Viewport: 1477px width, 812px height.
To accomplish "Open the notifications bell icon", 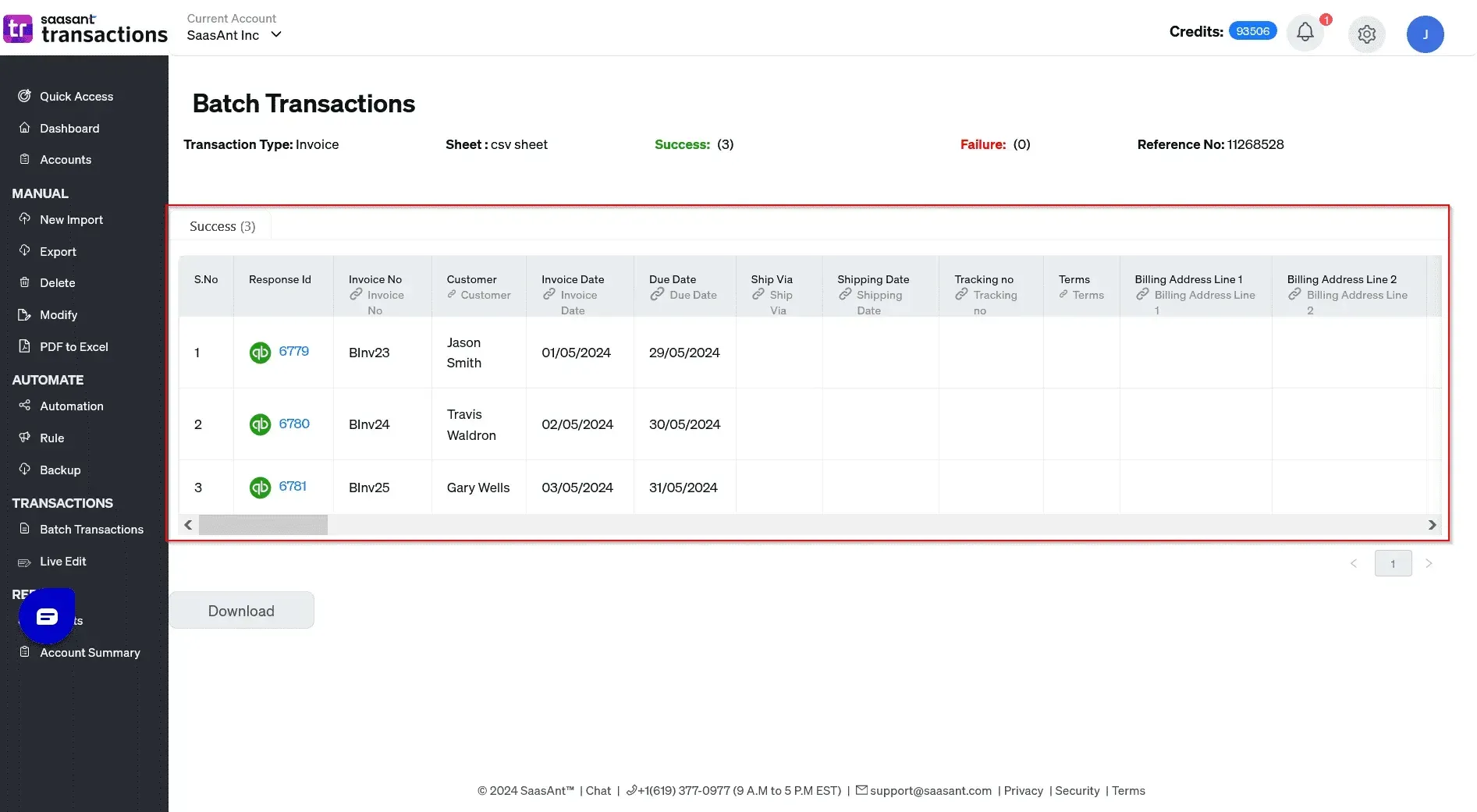I will (x=1305, y=33).
